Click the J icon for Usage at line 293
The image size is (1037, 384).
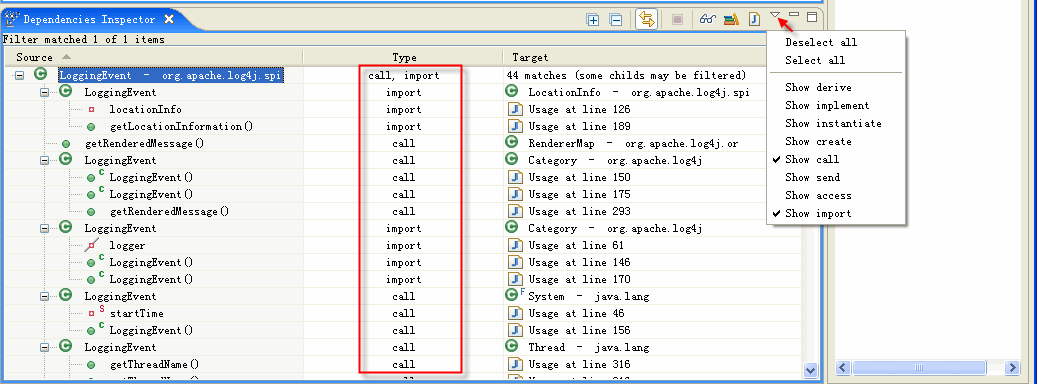[515, 211]
